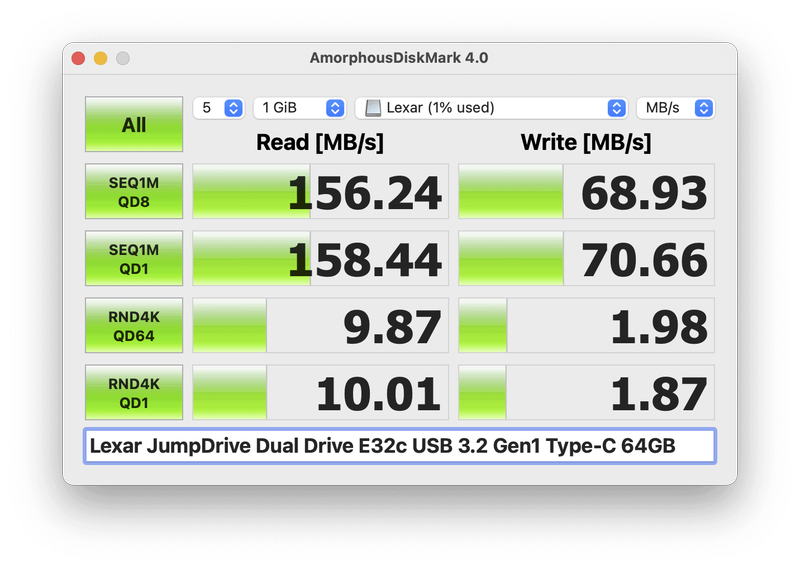Click the 9.87 random read result

point(318,325)
